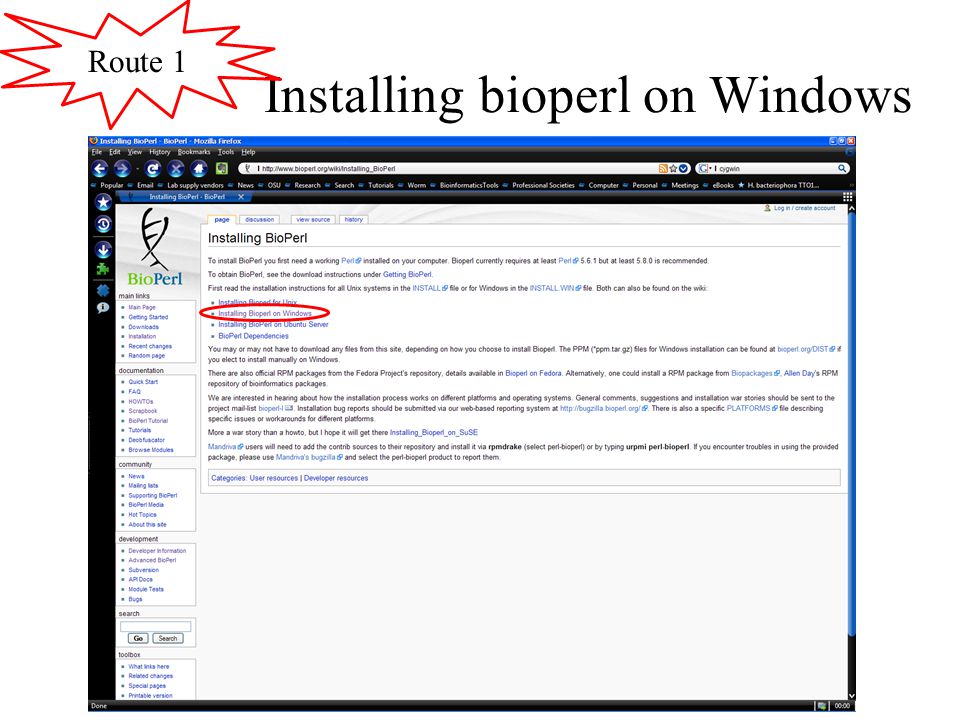Click the search magnifier icon in search box
Screen dimensions: 960x720
(x=842, y=168)
